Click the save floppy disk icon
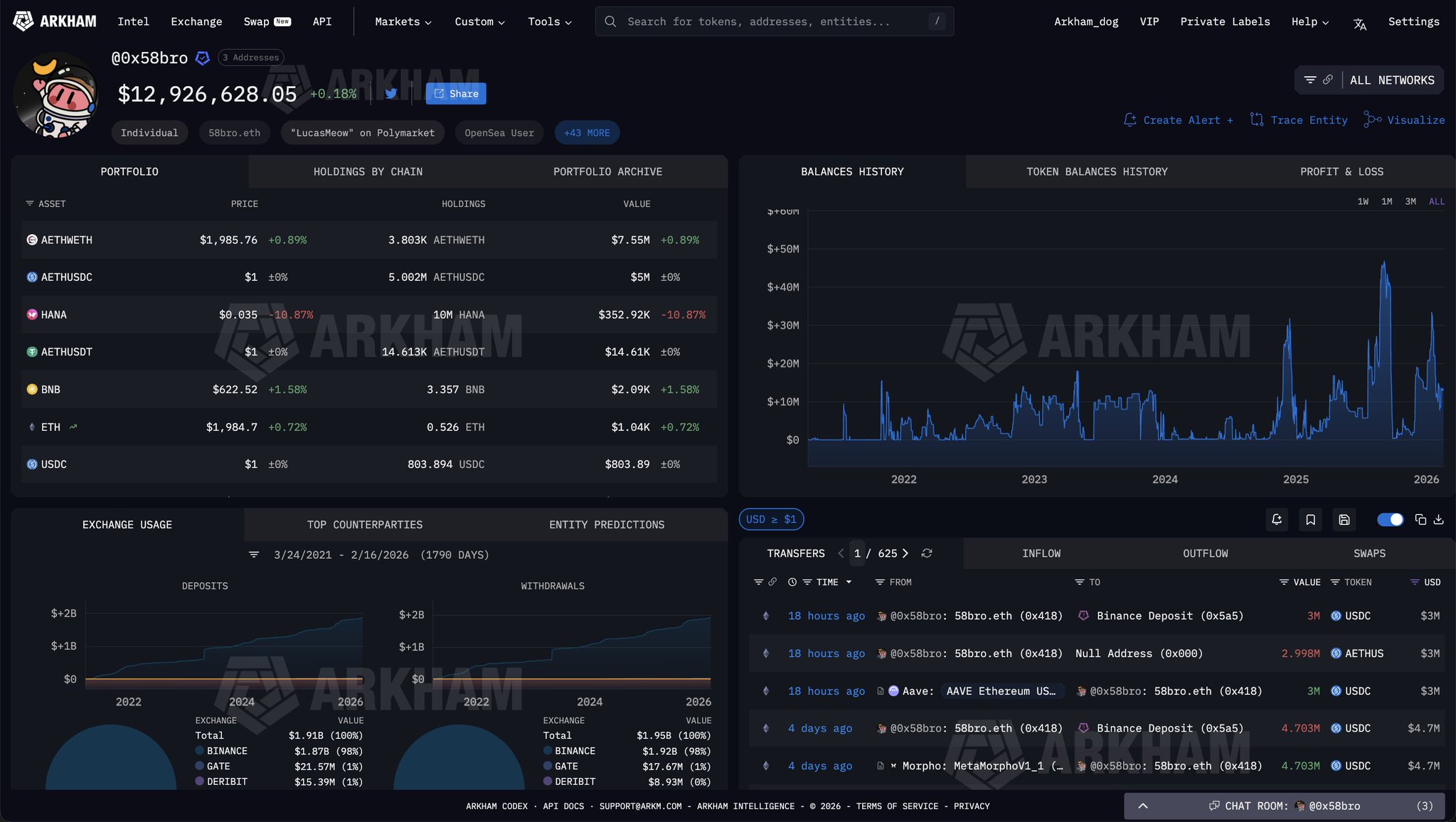The width and height of the screenshot is (1456, 822). (x=1344, y=520)
